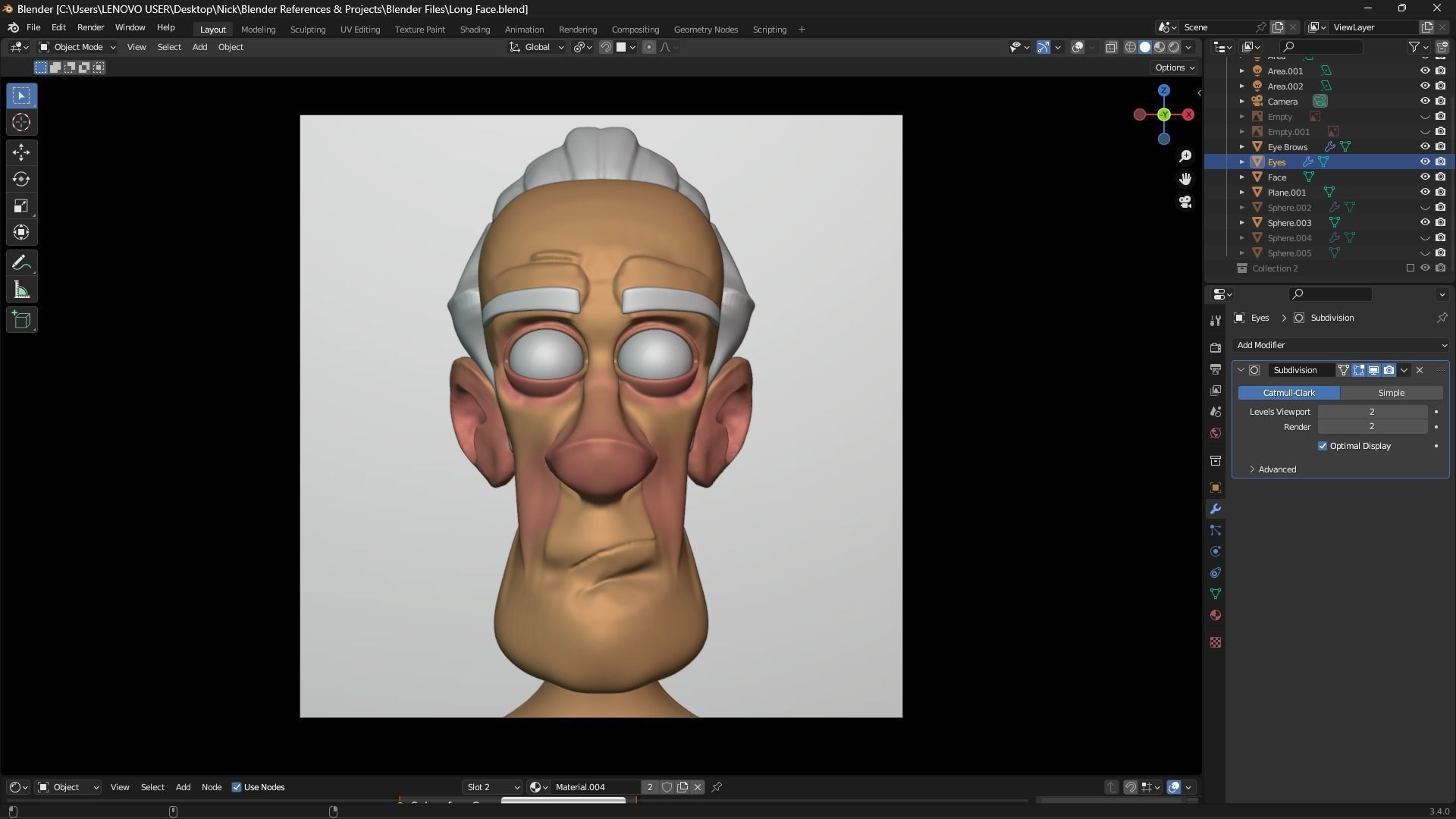The image size is (1456, 819).
Task: Select the Measure tool
Action: point(21,290)
